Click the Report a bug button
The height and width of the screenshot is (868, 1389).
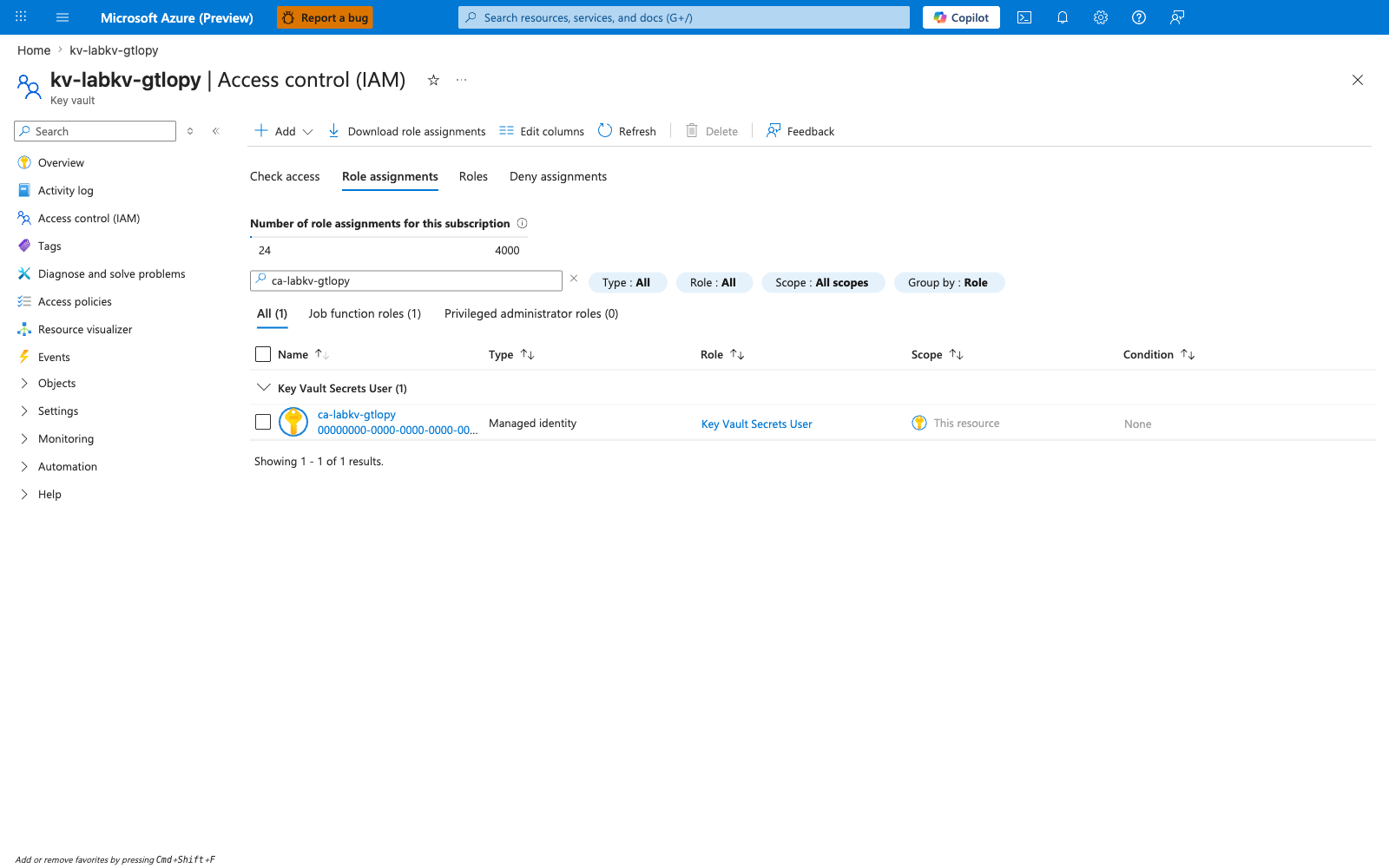pos(325,17)
